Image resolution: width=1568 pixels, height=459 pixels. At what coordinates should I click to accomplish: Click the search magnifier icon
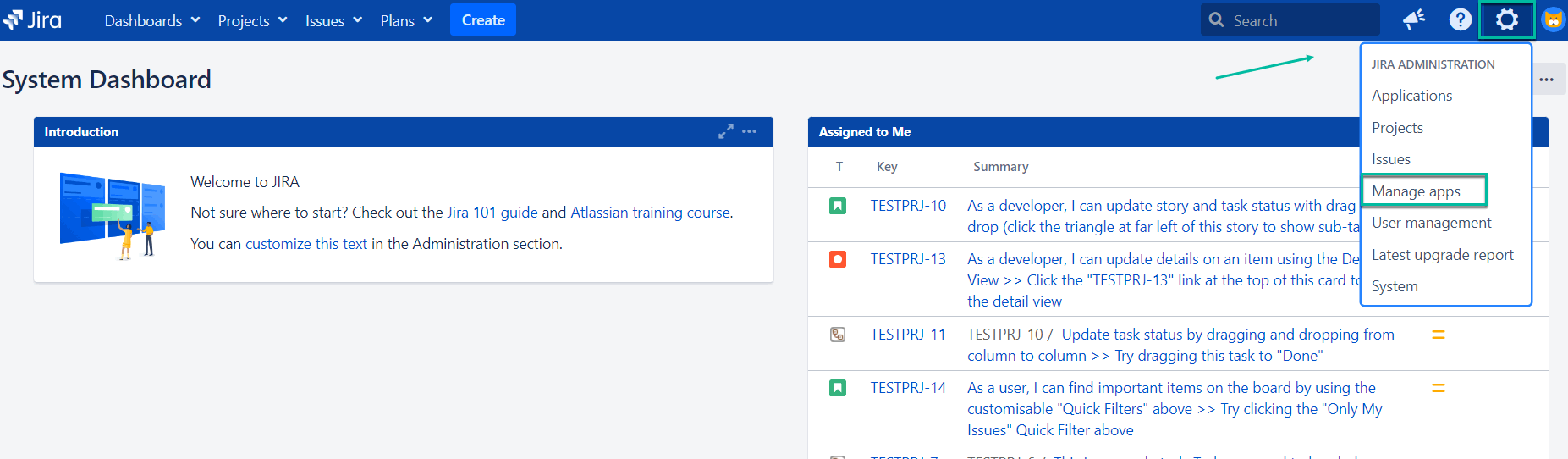click(1216, 19)
